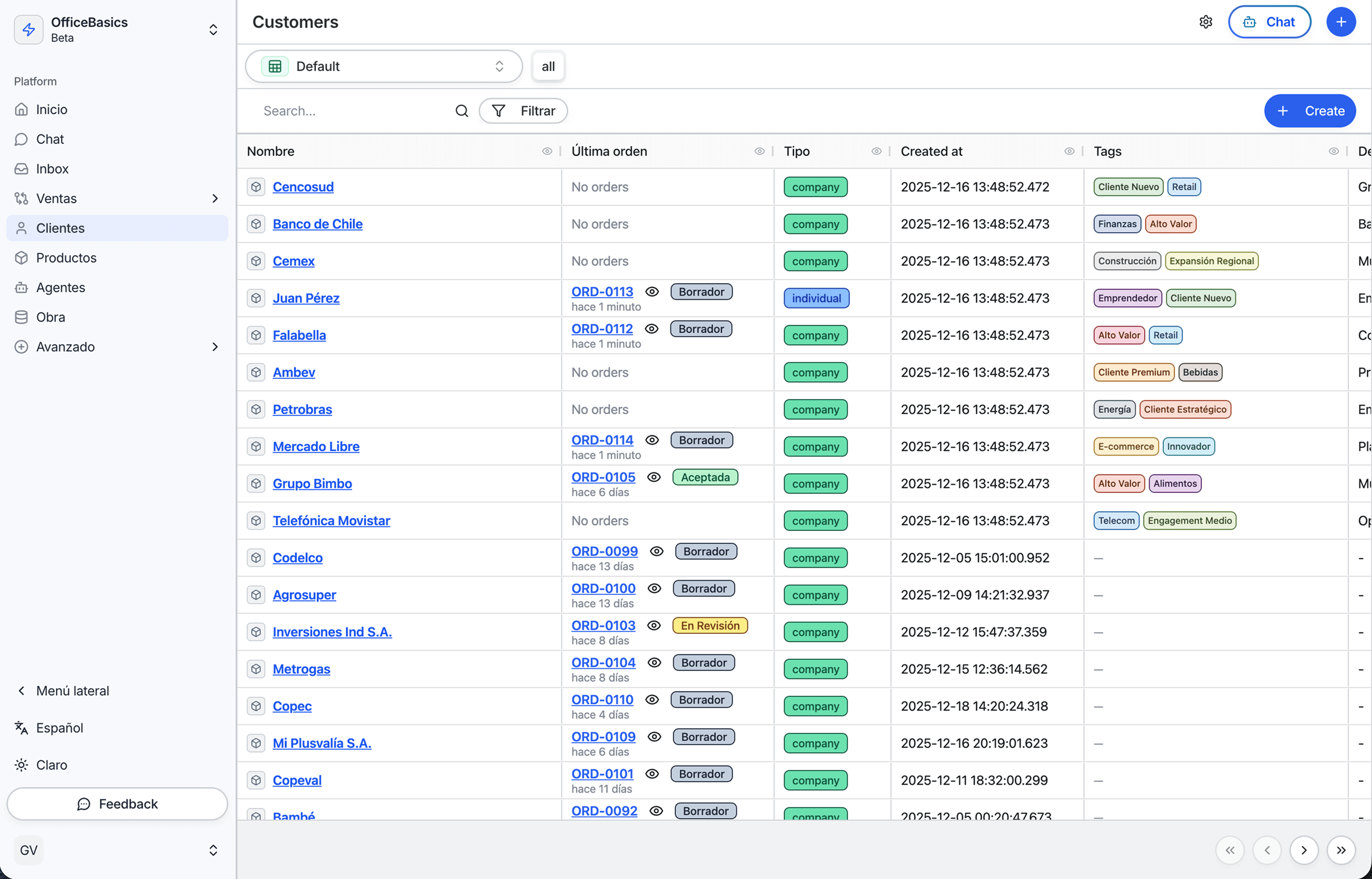Viewport: 1372px width, 879px height.
Task: Click the OfficeBasics lightning logo
Action: pyautogui.click(x=29, y=30)
